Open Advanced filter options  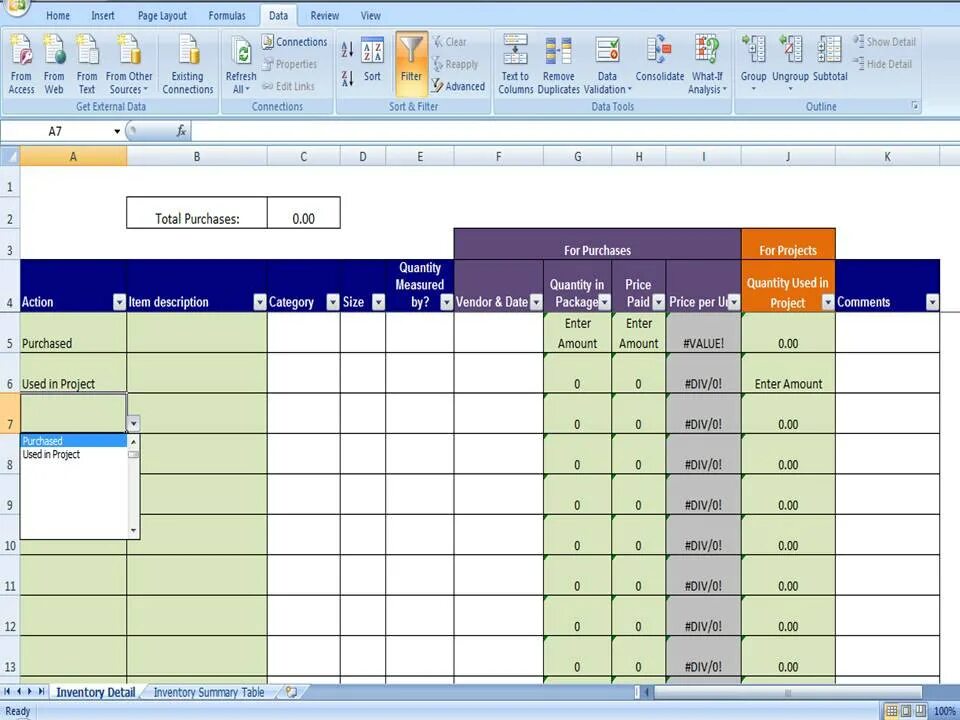point(458,86)
